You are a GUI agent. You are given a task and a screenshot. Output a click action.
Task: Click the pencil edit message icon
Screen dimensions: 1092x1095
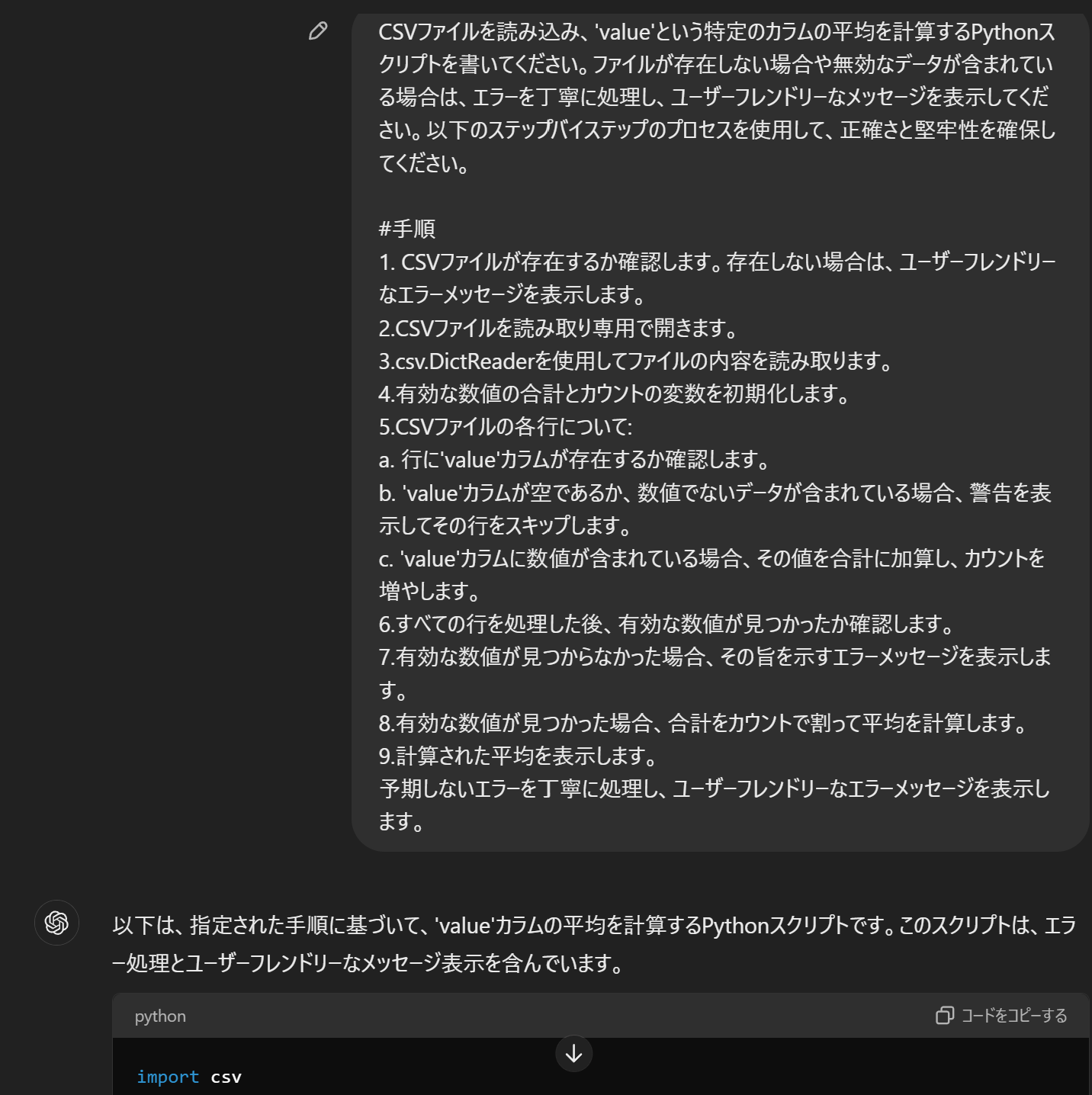(x=318, y=31)
